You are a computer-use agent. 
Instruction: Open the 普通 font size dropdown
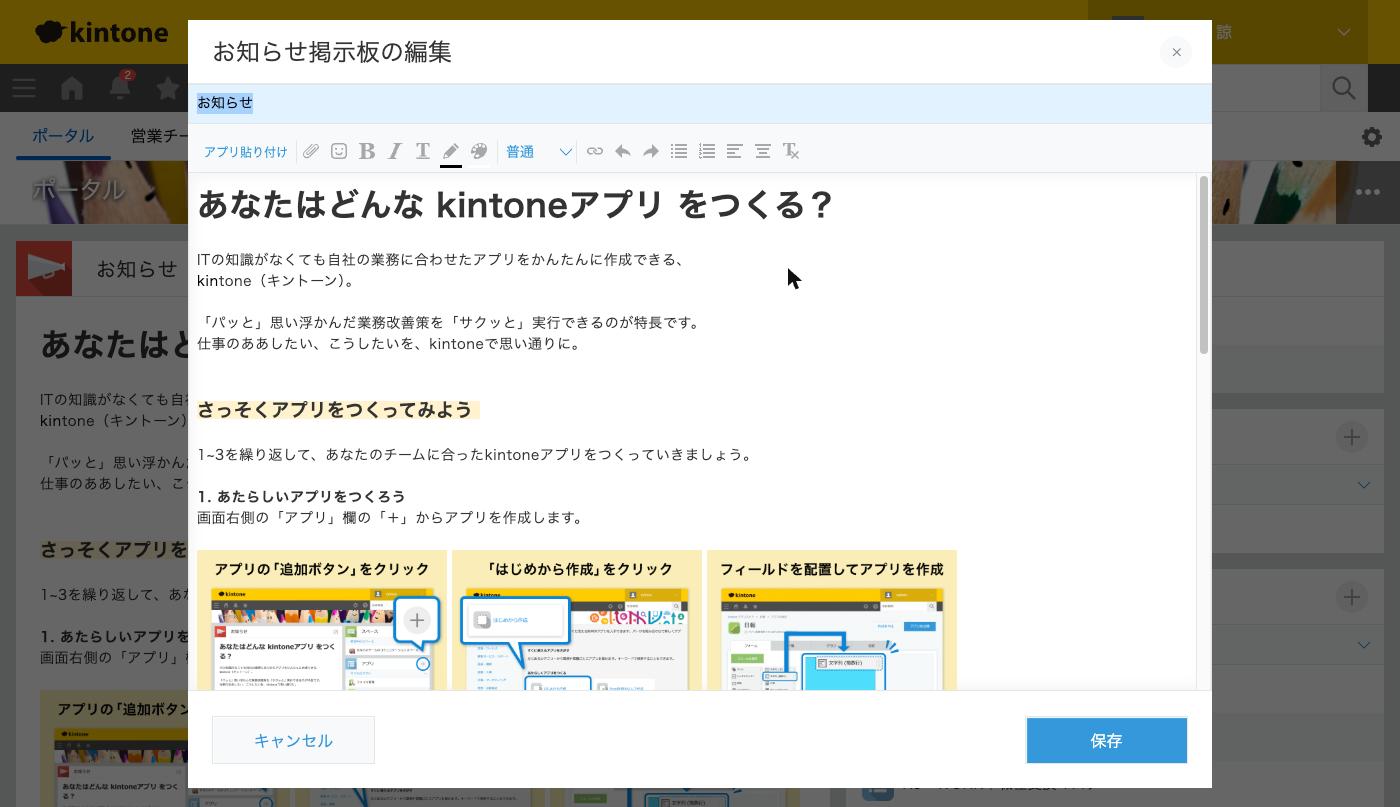(538, 151)
